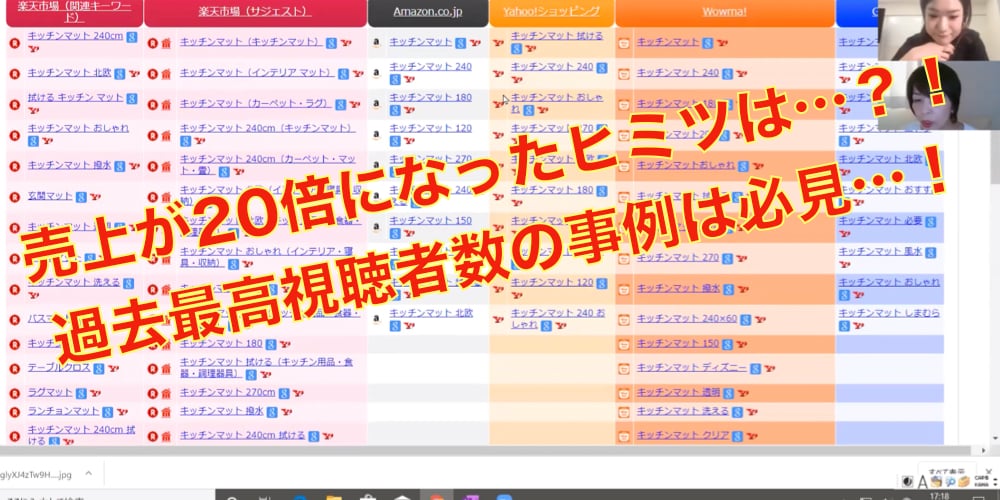Open Amazon キッチンマット 240 link
This screenshot has width=1000, height=500.
(x=430, y=66)
